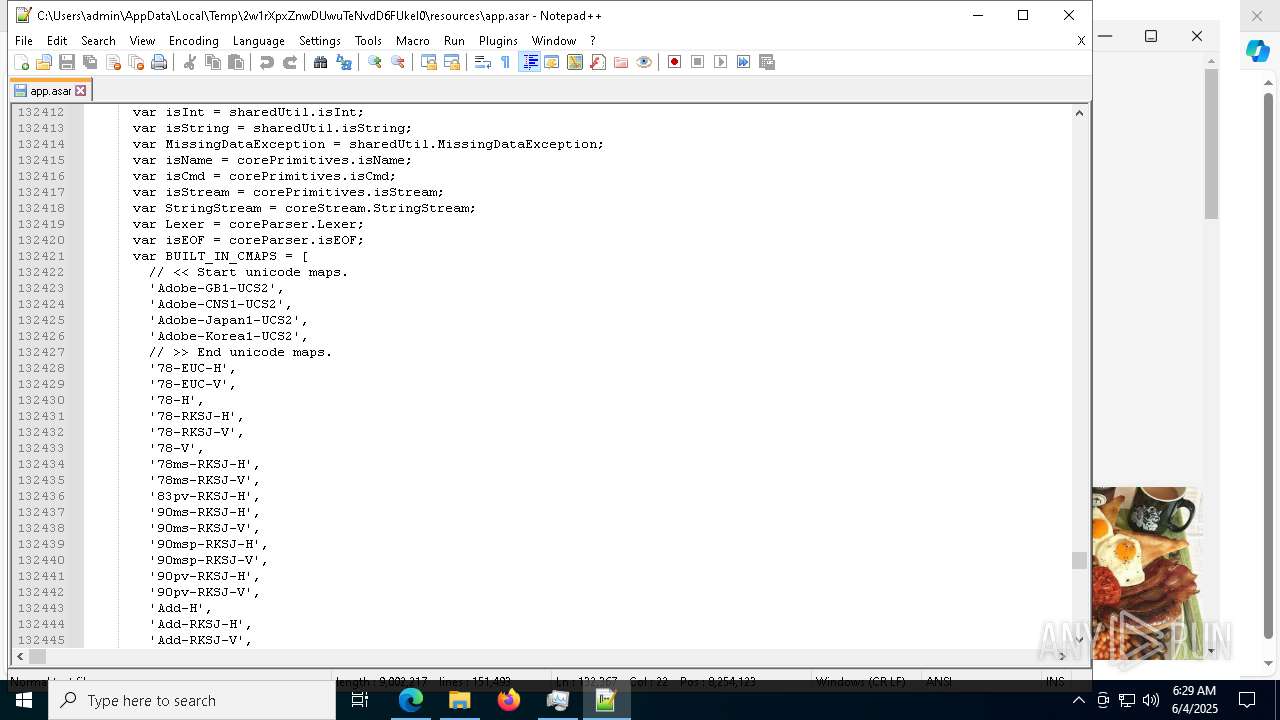The width and height of the screenshot is (1280, 720).
Task: Zoom in using magnifier plus icon
Action: 375,62
